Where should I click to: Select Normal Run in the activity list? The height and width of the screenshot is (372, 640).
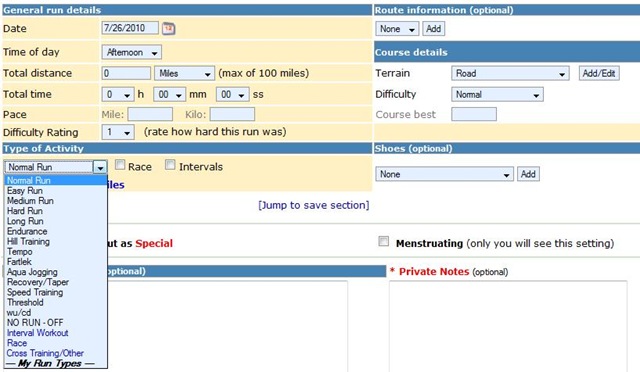tap(56, 180)
